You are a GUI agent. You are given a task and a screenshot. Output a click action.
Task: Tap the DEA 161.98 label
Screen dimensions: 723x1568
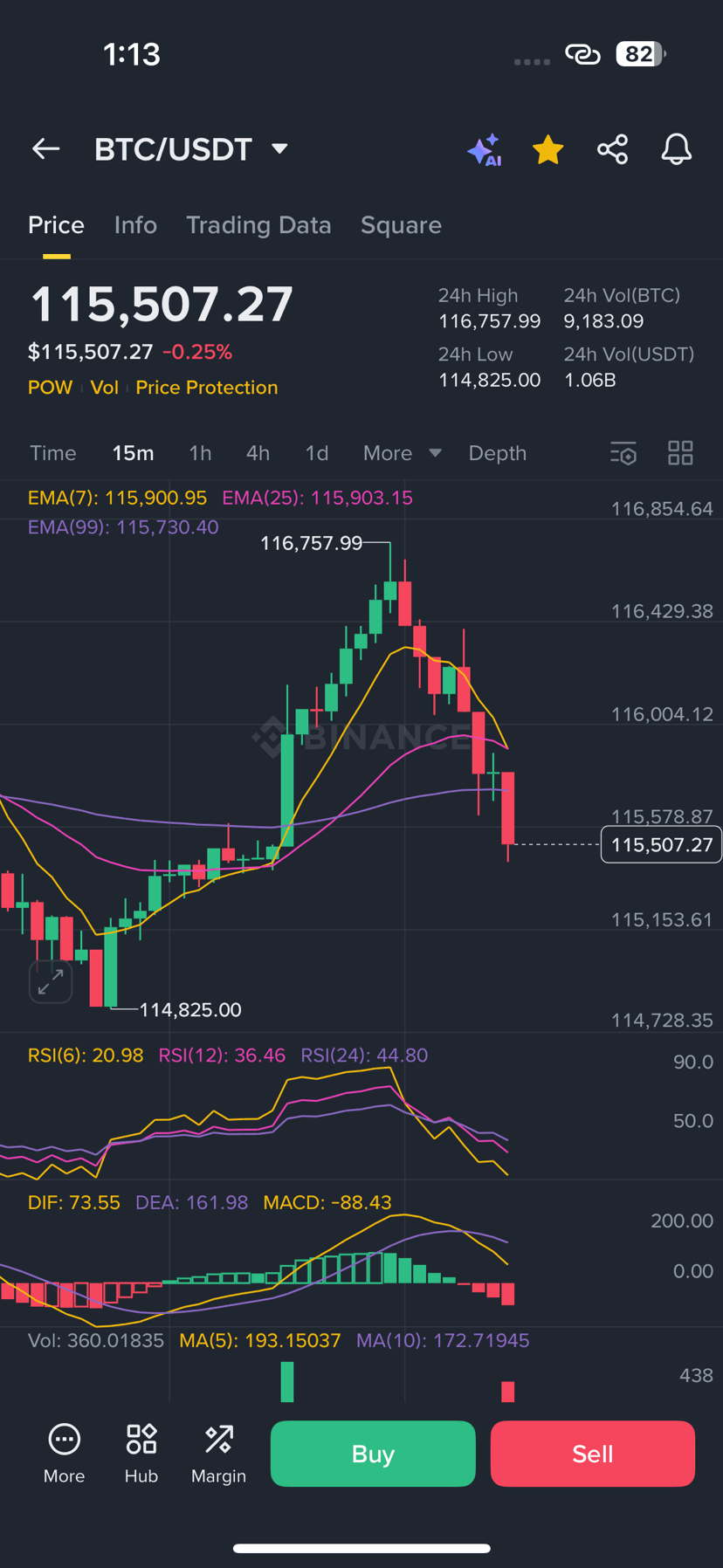(192, 1203)
